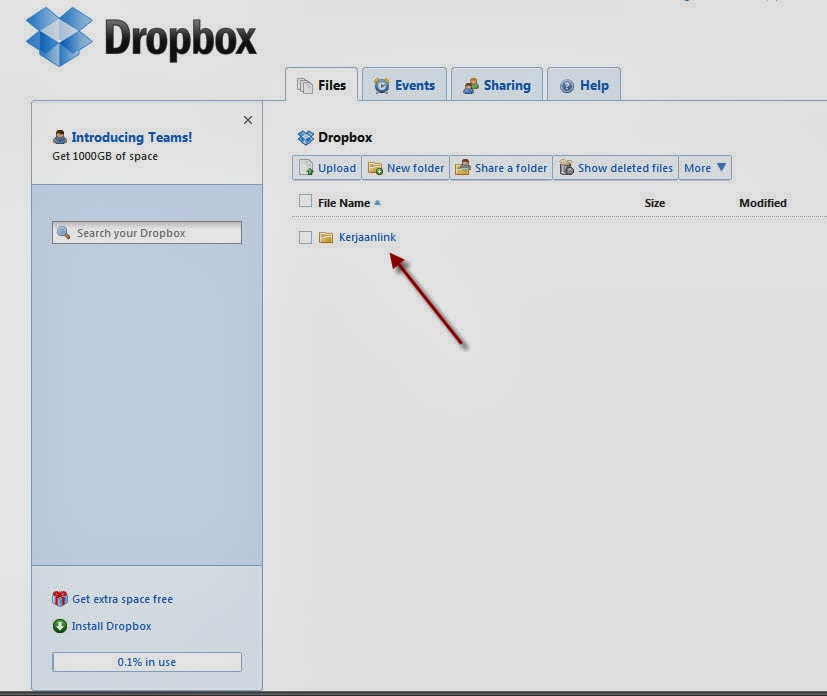Check the select-all checkbox in the file list header

pos(305,201)
